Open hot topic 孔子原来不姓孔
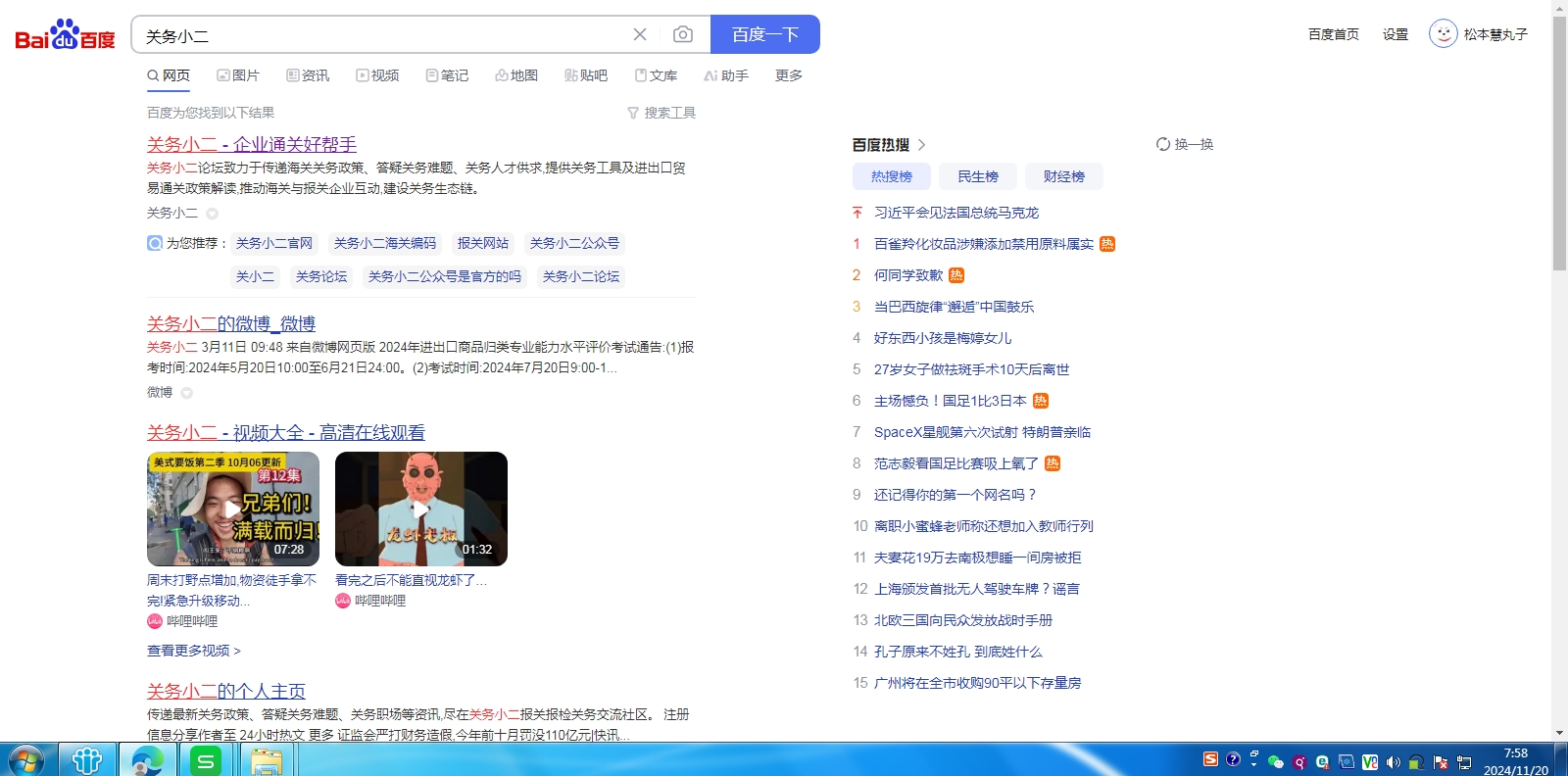1568x776 pixels. [x=958, y=652]
